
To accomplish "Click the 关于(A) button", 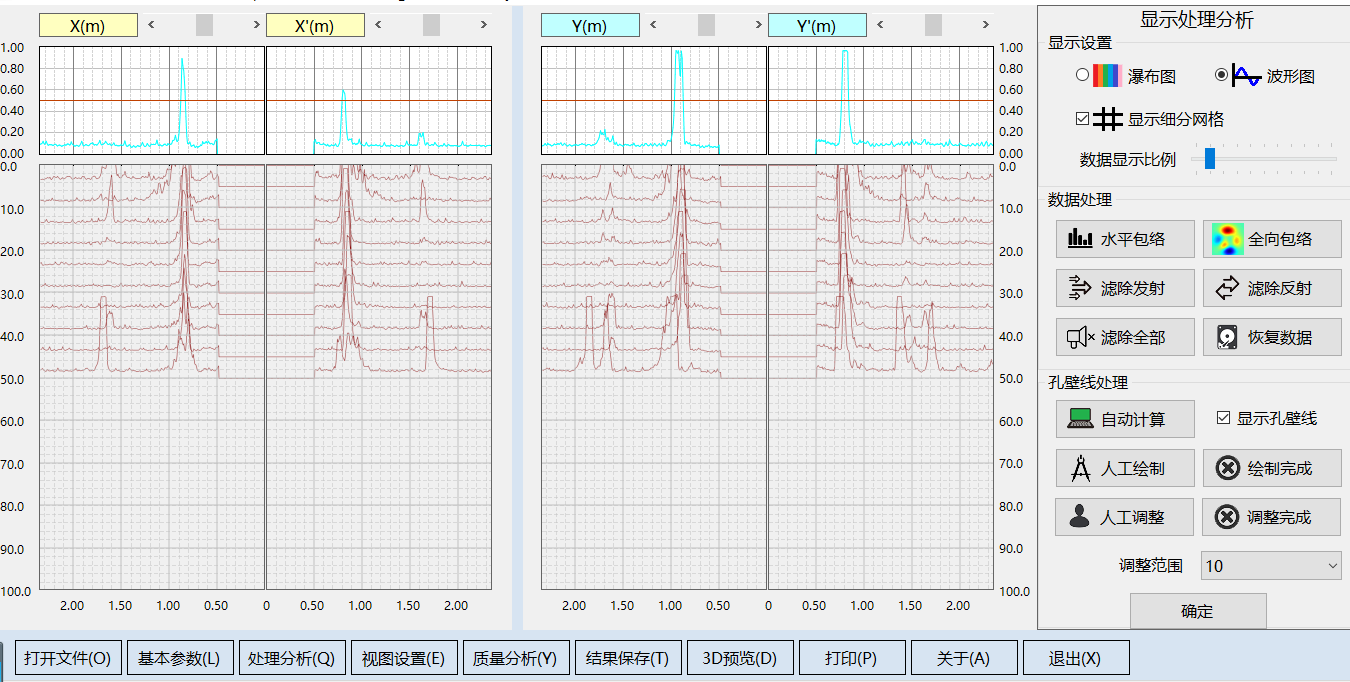I will point(964,658).
